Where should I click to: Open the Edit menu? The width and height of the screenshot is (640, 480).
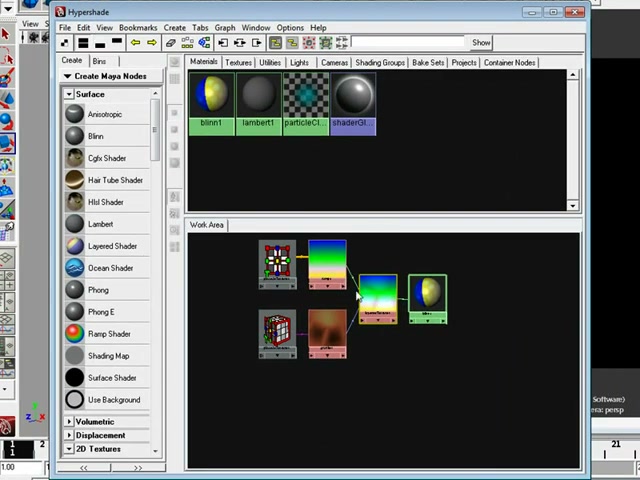(x=83, y=28)
